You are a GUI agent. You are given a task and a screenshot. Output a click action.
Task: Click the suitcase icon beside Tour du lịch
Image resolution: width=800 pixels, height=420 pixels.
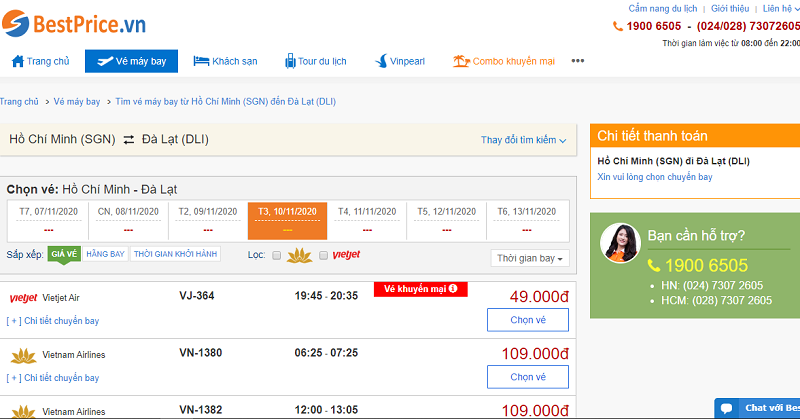pyautogui.click(x=290, y=61)
